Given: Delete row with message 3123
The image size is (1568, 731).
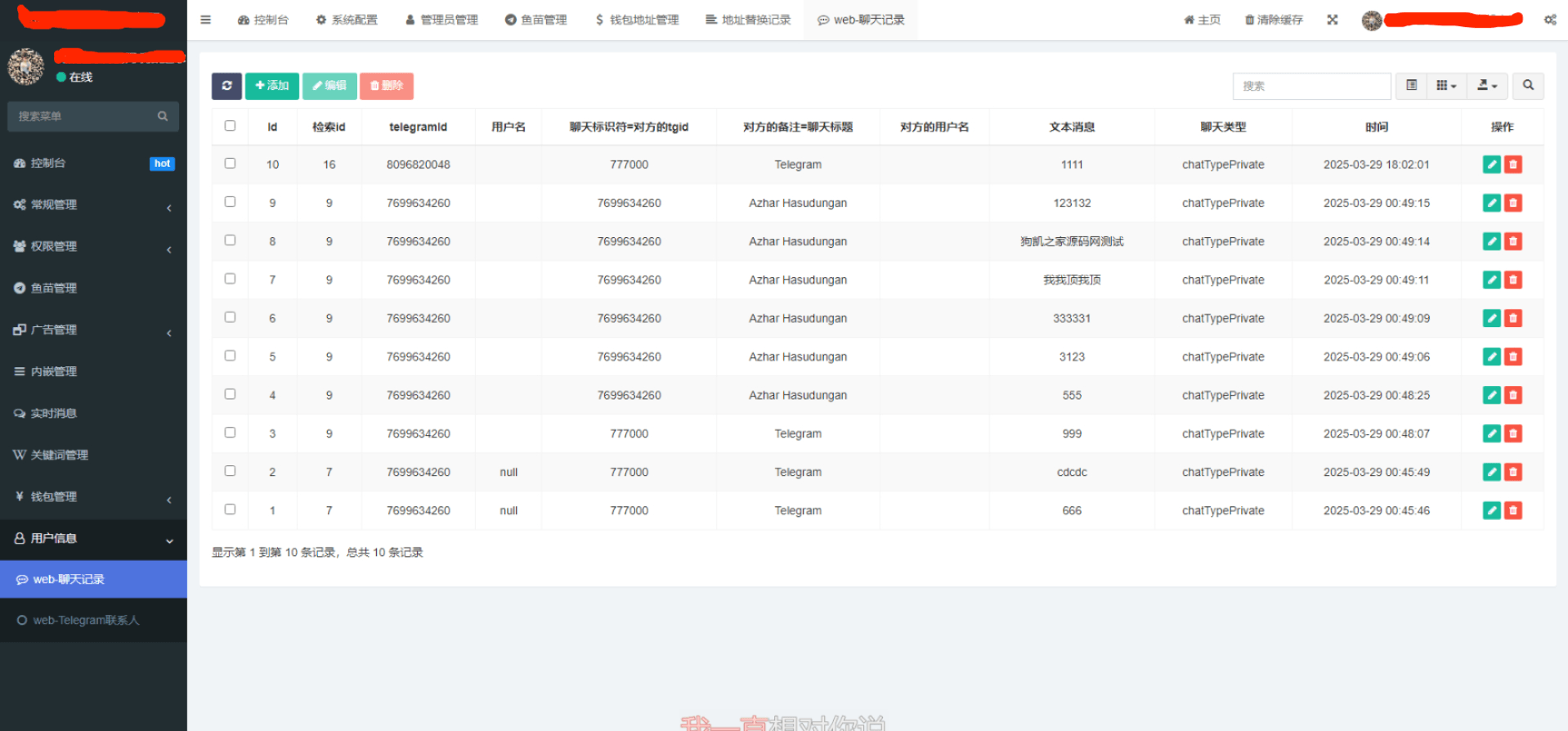Looking at the screenshot, I should [x=1513, y=357].
